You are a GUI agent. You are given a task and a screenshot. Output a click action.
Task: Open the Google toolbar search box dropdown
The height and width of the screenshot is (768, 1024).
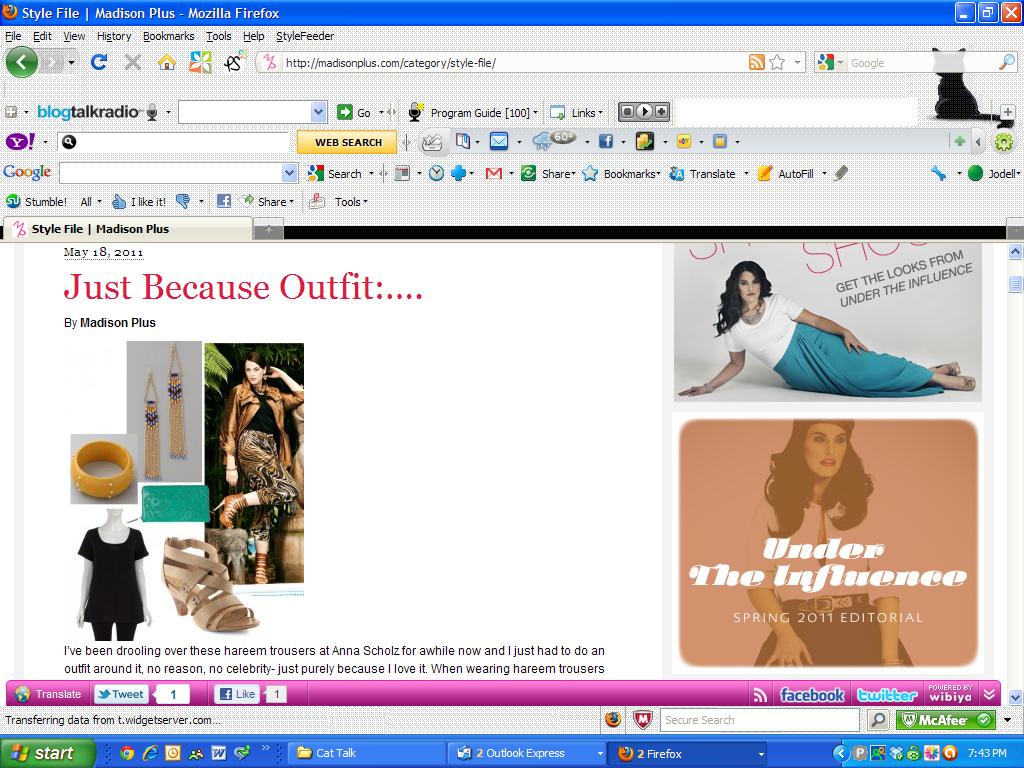click(x=289, y=173)
